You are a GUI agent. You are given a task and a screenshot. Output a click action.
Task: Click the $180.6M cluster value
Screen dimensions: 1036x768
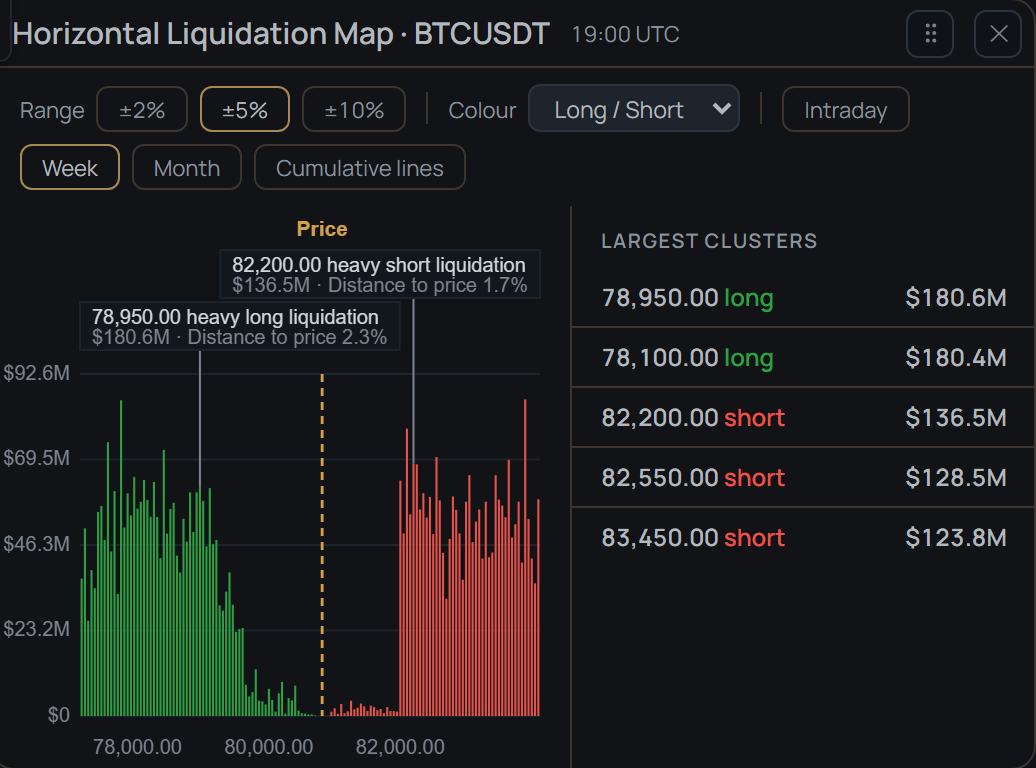pos(955,297)
